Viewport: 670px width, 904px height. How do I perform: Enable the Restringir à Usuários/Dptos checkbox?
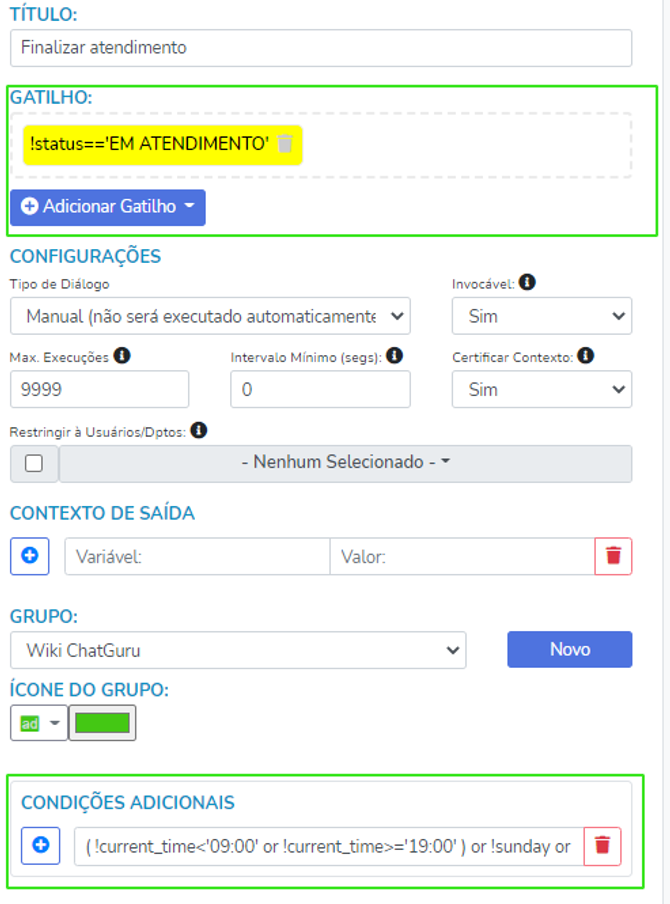pos(34,464)
